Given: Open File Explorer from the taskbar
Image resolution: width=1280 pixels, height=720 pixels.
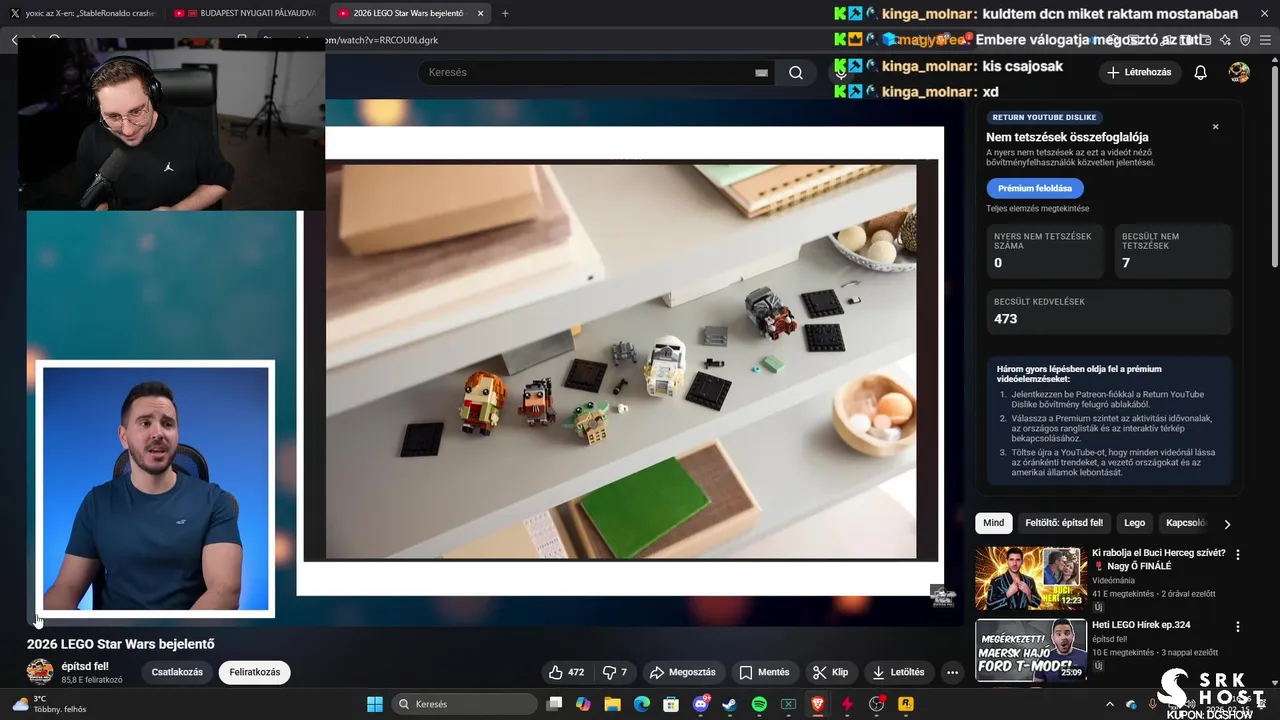Looking at the screenshot, I should point(612,704).
